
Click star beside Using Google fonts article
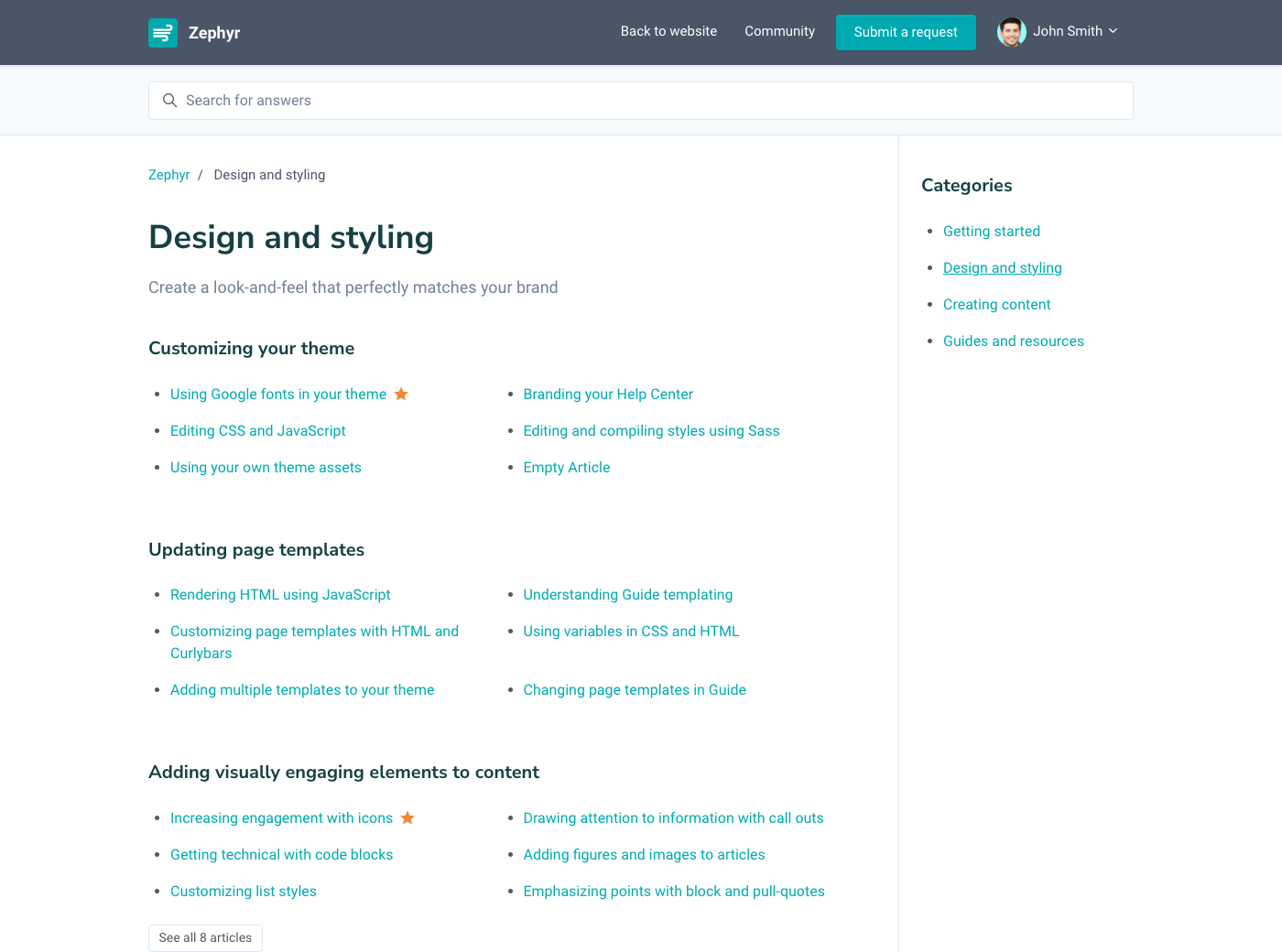[401, 395]
